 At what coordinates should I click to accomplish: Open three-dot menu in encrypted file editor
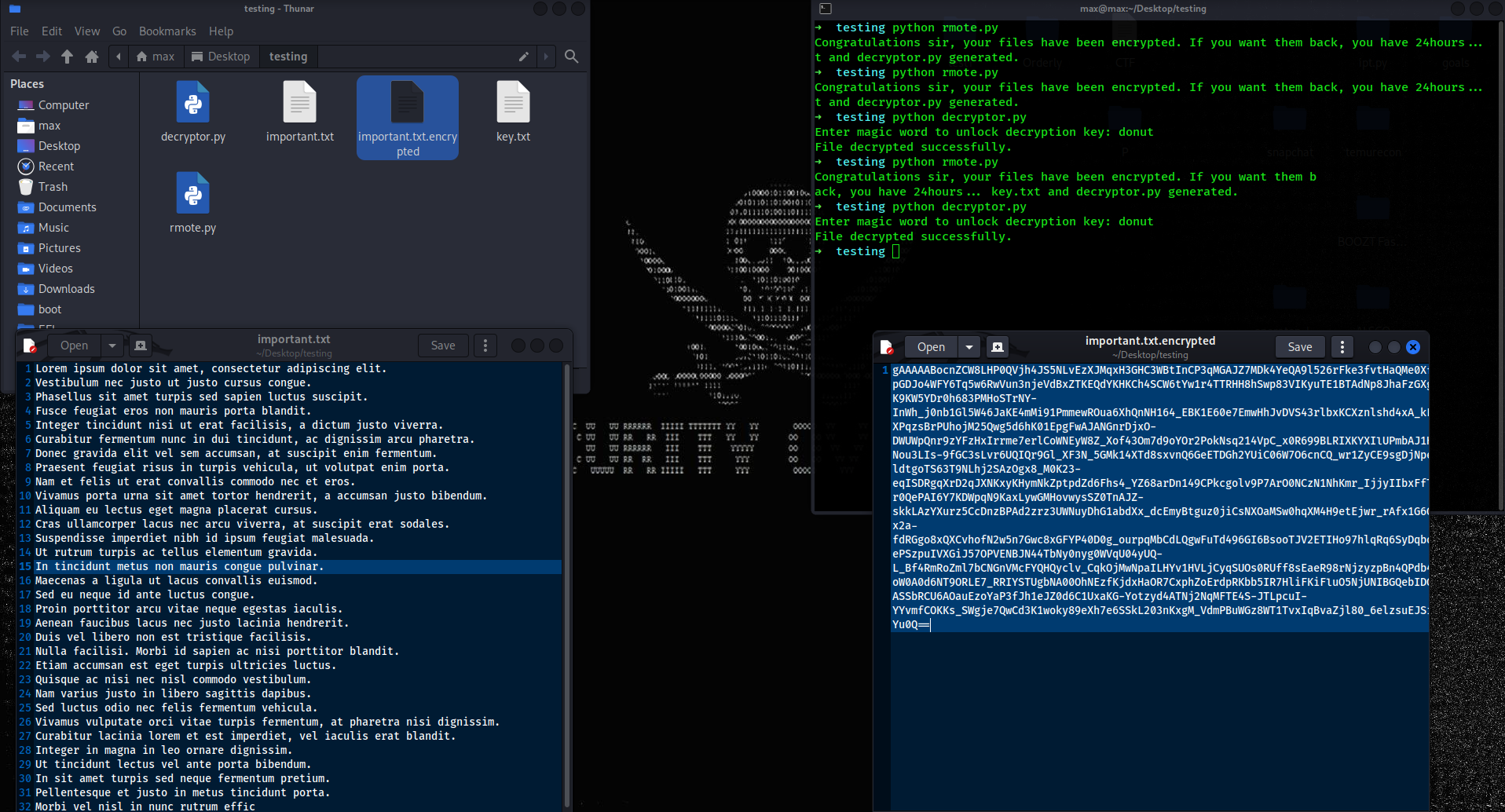[1342, 347]
